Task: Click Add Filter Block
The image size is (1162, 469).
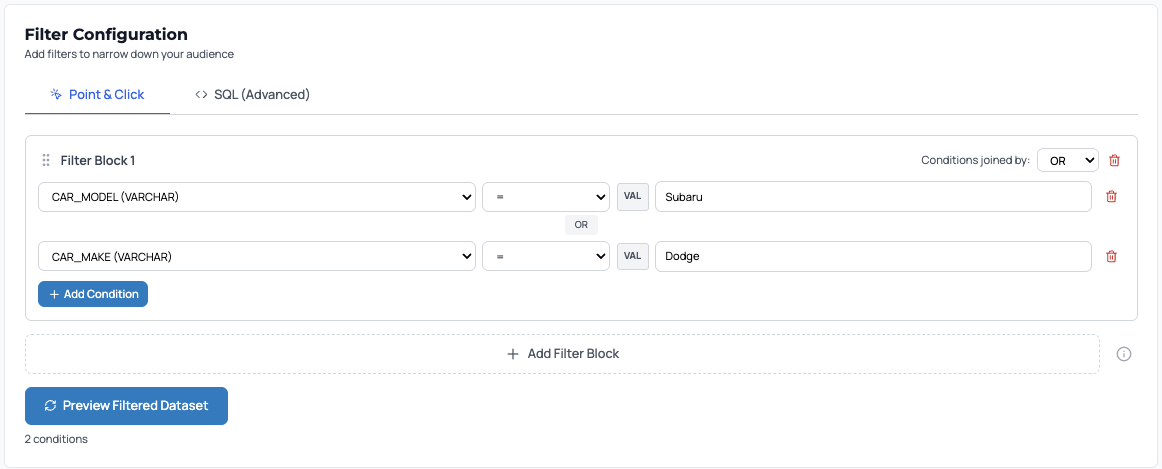Action: [562, 354]
